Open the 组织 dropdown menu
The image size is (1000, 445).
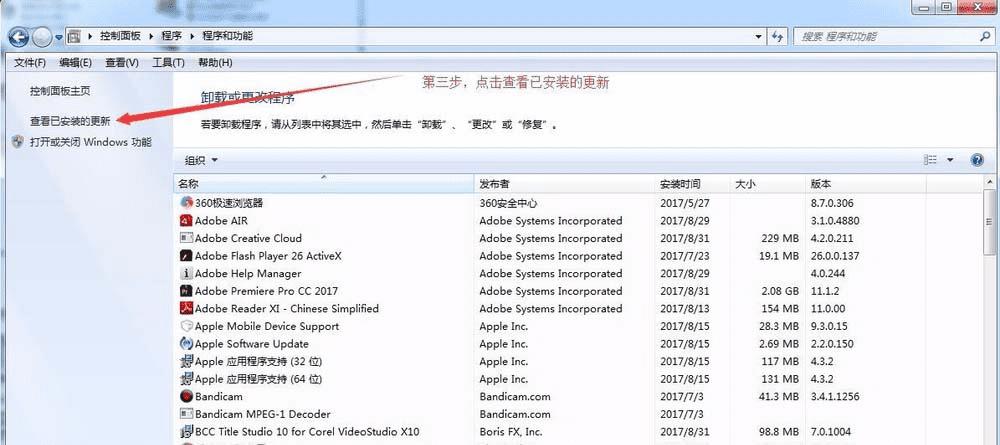201,160
